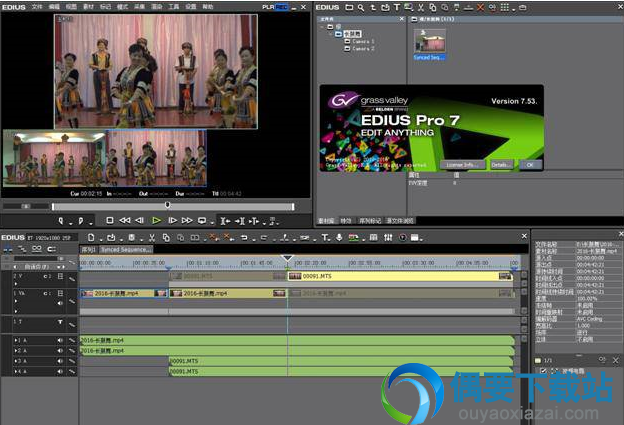Expand the 2 A audio track
The height and width of the screenshot is (425, 624).
[16, 351]
